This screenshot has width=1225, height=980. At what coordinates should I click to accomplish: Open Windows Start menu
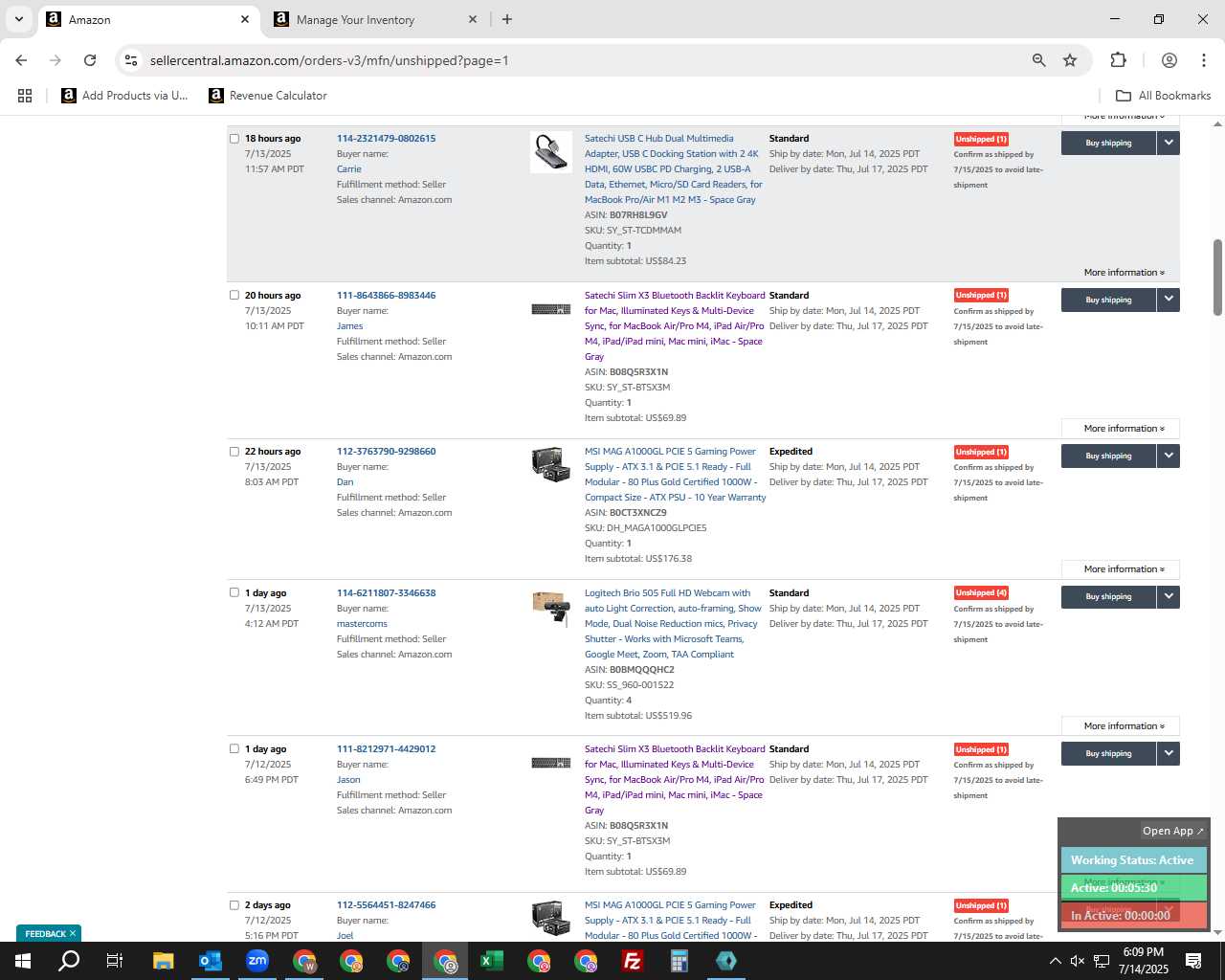[x=23, y=961]
